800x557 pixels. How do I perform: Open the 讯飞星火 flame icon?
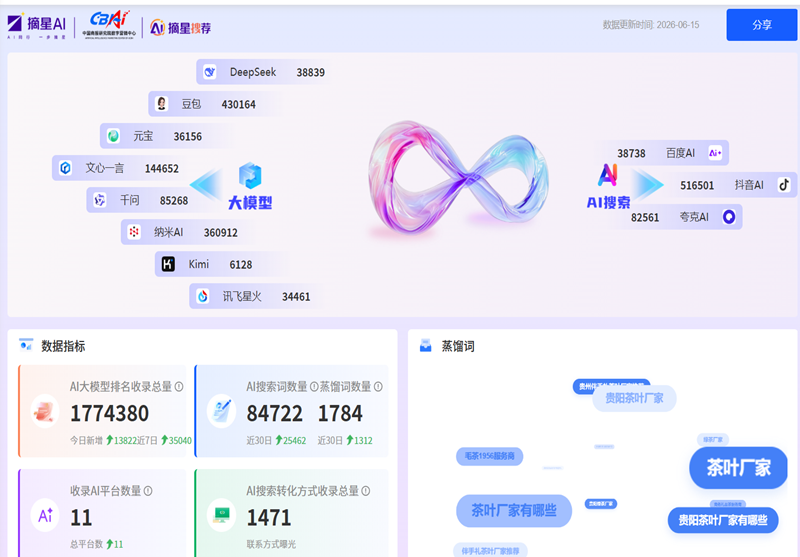[x=203, y=296]
